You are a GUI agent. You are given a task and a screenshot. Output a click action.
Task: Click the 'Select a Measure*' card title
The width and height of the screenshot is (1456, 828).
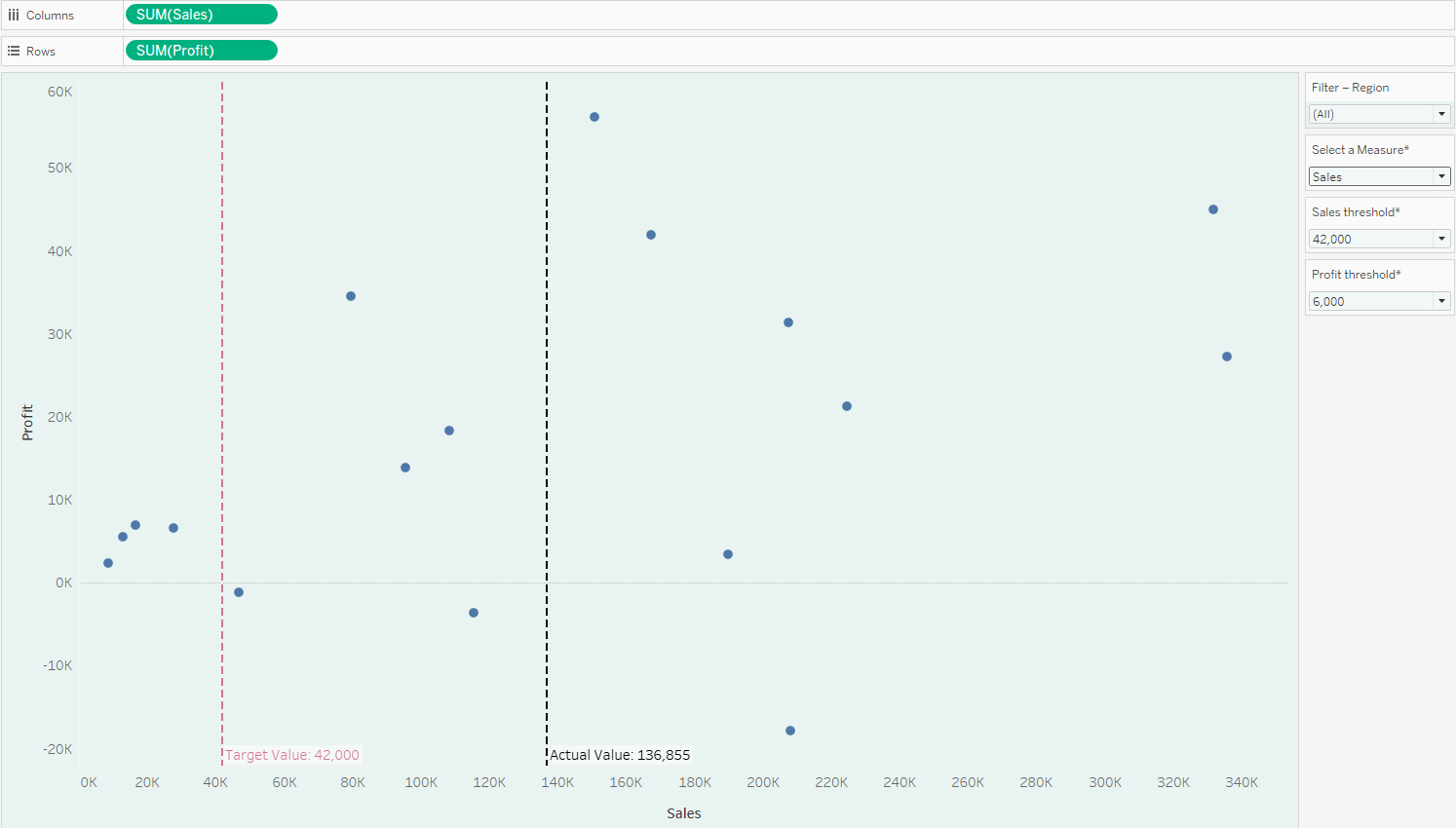click(x=1360, y=150)
